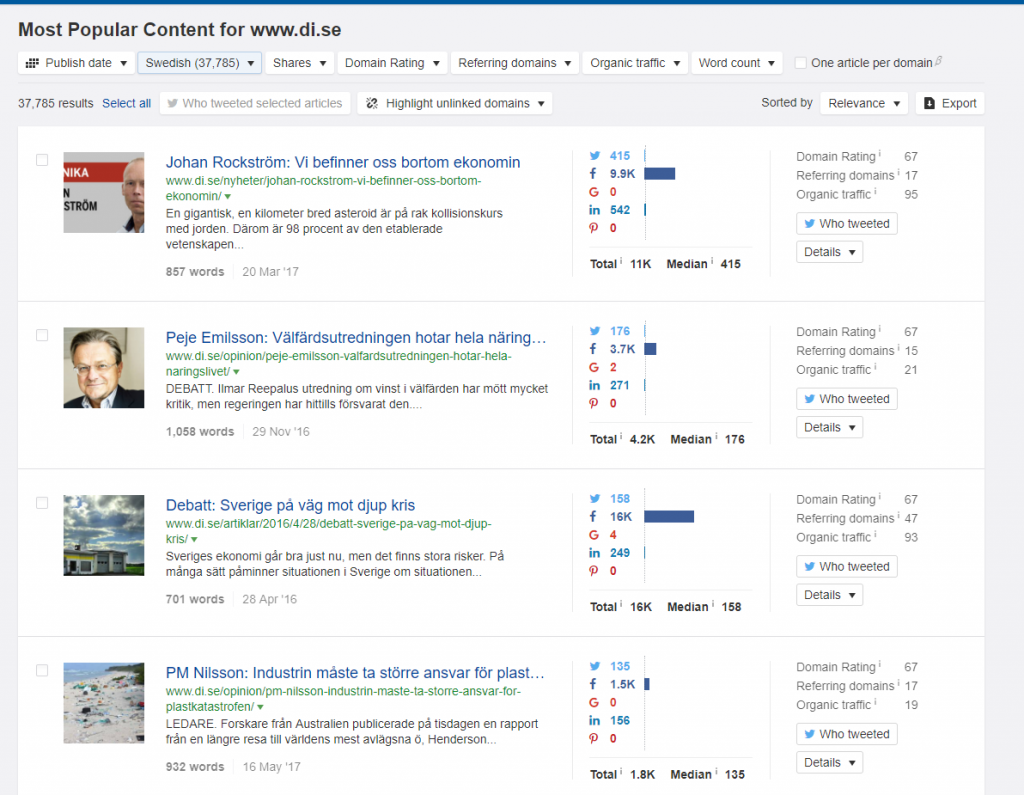Click LinkedIn icon in Debatt Sverige shares
Viewport: 1024px width, 795px height.
[594, 553]
